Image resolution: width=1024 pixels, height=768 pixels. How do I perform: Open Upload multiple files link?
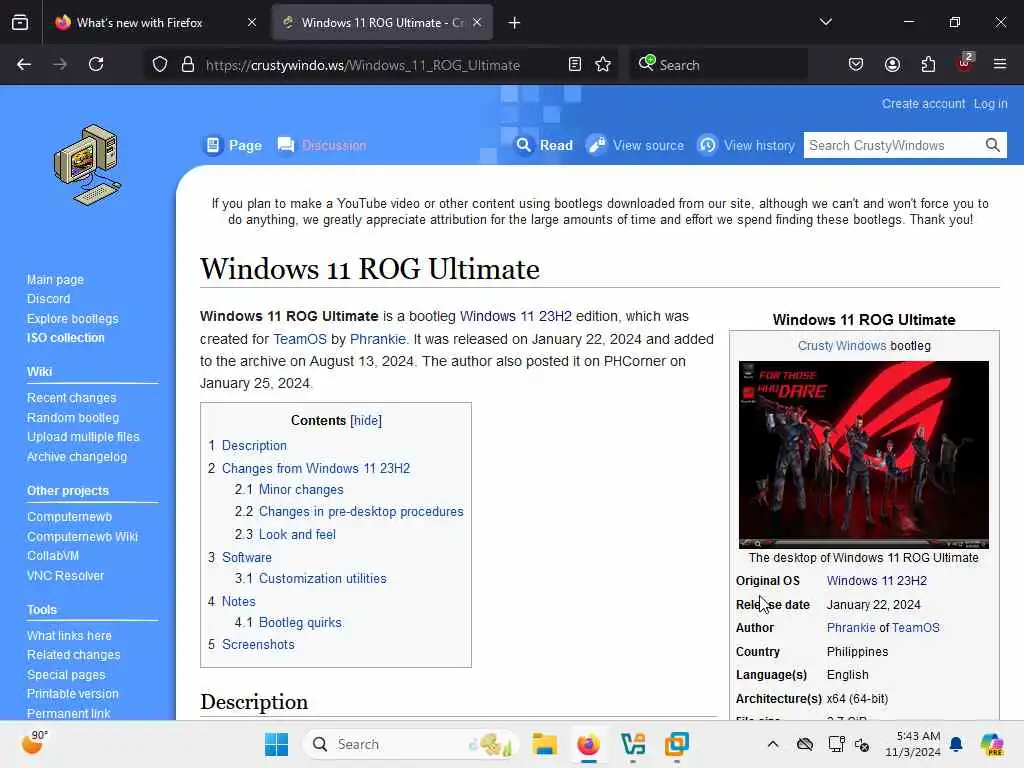(x=83, y=437)
